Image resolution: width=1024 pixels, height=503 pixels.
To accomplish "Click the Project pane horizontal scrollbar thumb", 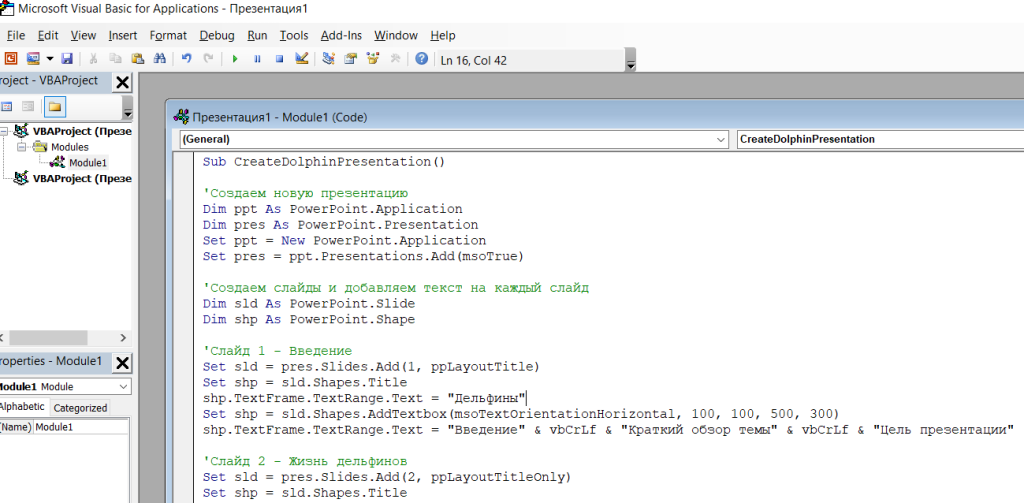I will [x=48, y=338].
